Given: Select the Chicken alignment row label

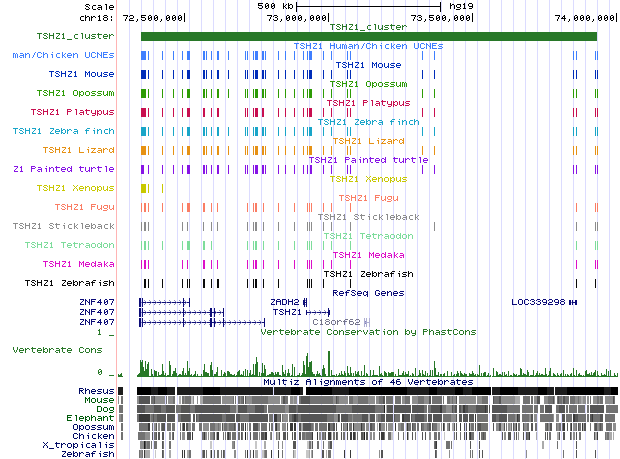Looking at the screenshot, I should click(x=93, y=435).
